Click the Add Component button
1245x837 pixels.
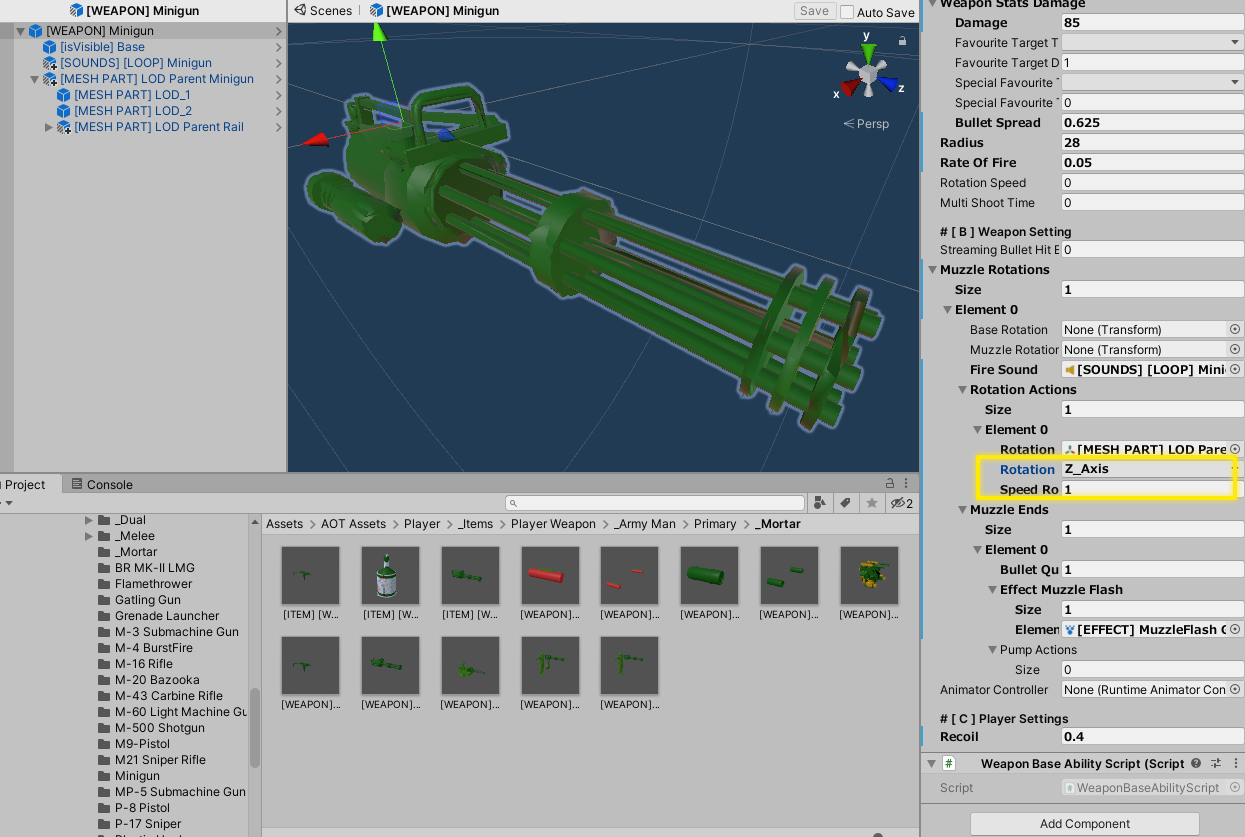[1085, 824]
